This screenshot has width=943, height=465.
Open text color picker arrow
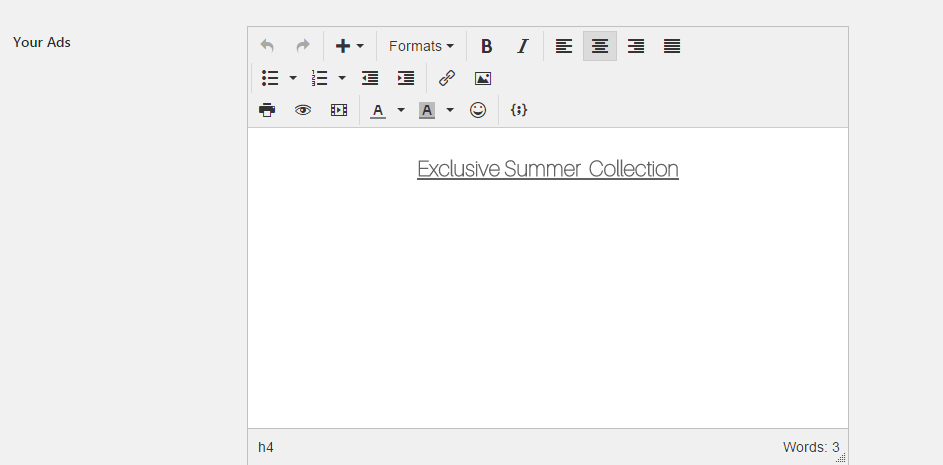401,110
